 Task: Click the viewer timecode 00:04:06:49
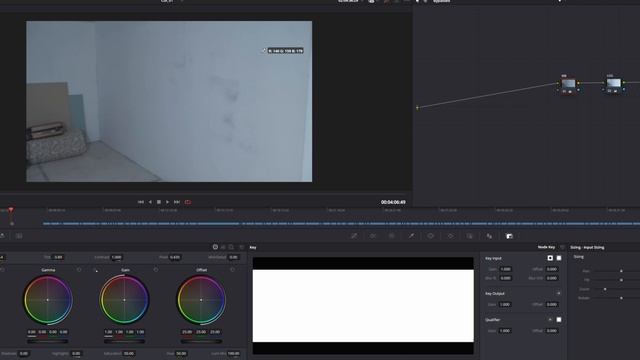pos(393,202)
